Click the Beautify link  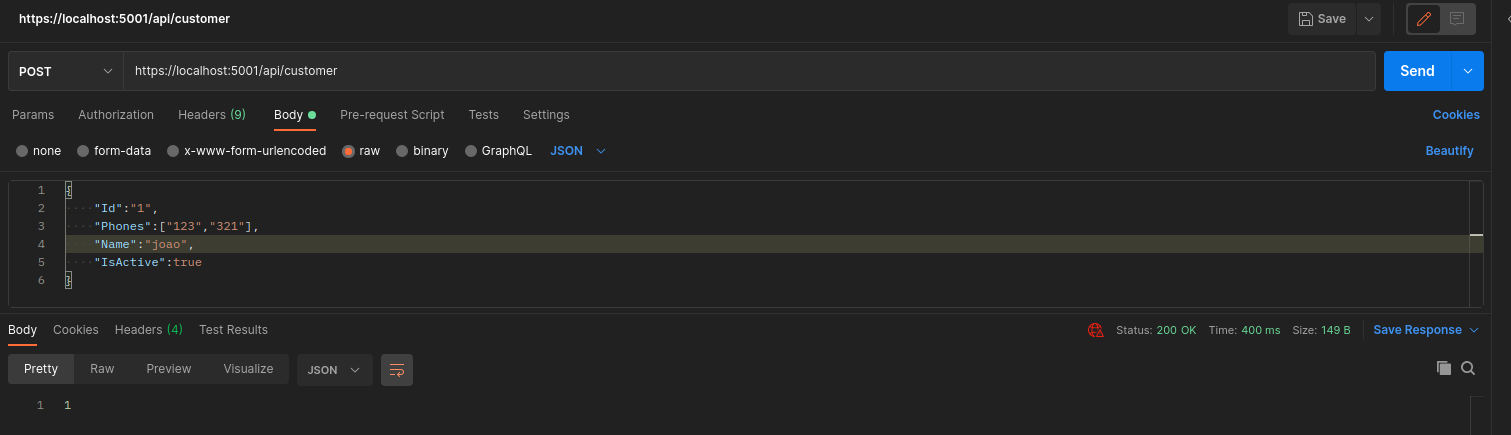[1449, 151]
